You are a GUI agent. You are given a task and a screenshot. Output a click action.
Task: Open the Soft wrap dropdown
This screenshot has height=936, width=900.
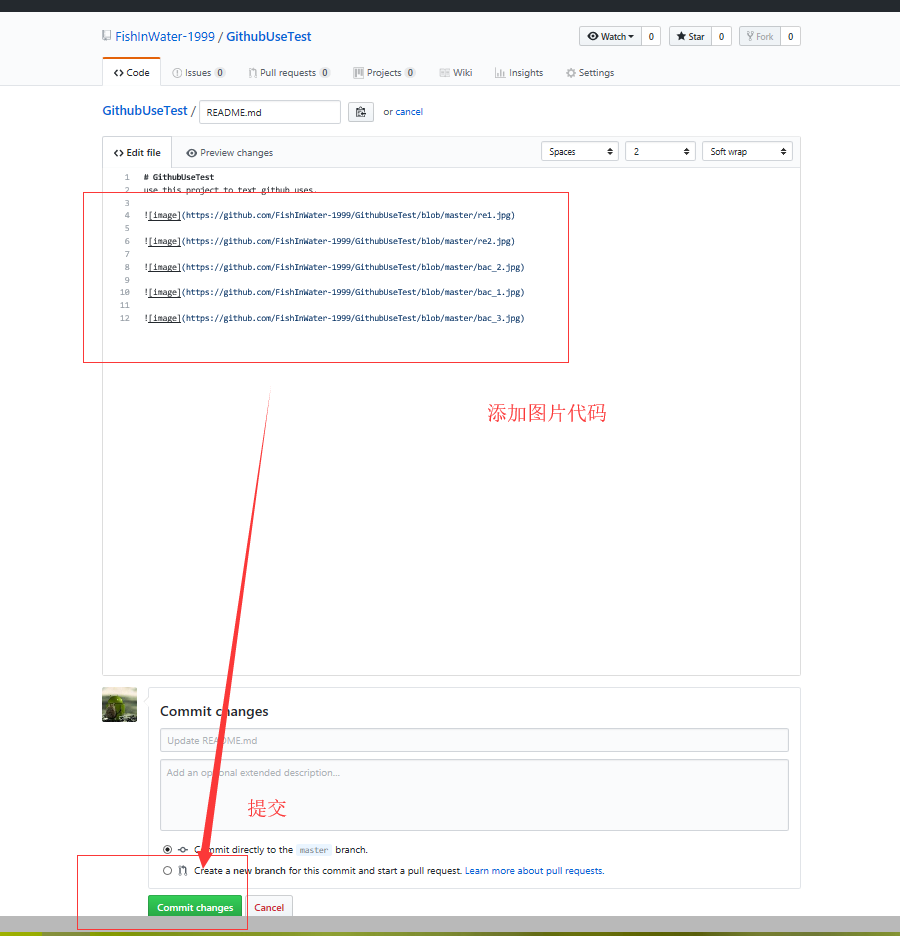click(746, 151)
